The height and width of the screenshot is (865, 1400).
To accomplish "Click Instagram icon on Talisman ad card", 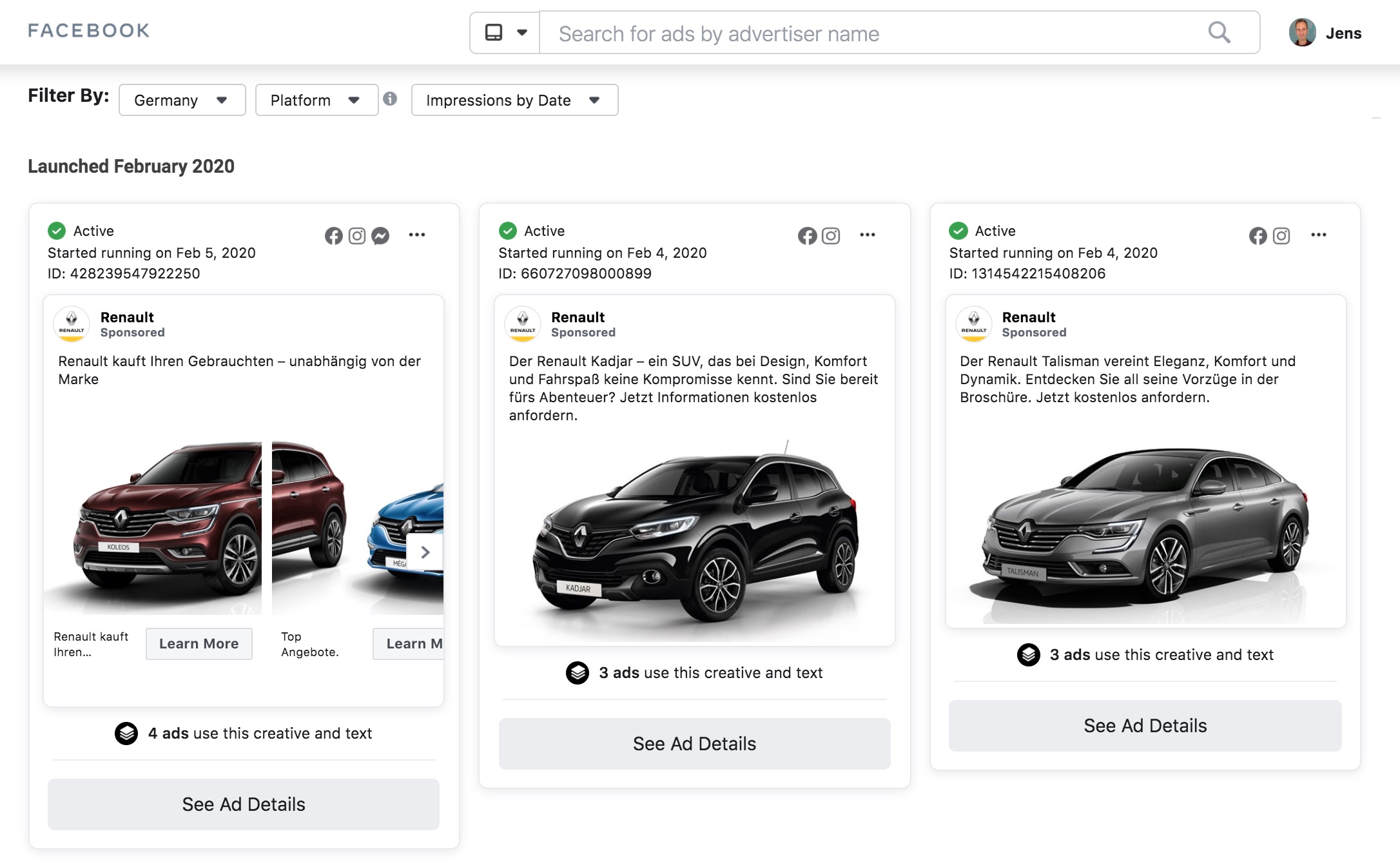I will click(1281, 236).
